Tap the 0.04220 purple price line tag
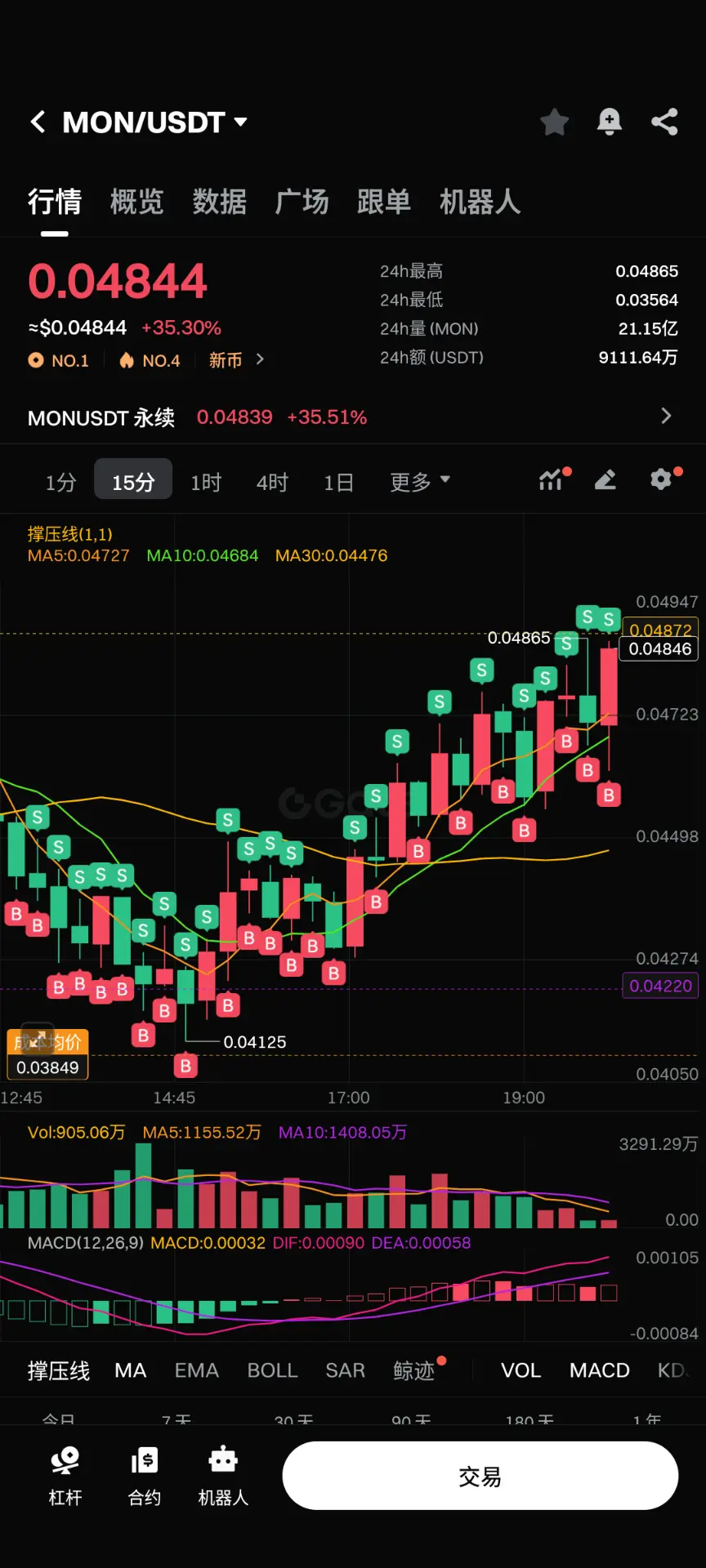706x1568 pixels. [660, 986]
